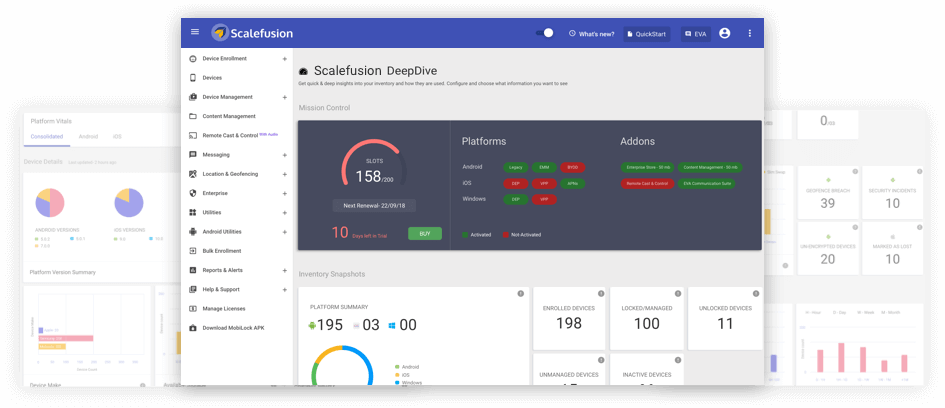
Task: Click the Unlocked Devices info icon
Action: 755,293
